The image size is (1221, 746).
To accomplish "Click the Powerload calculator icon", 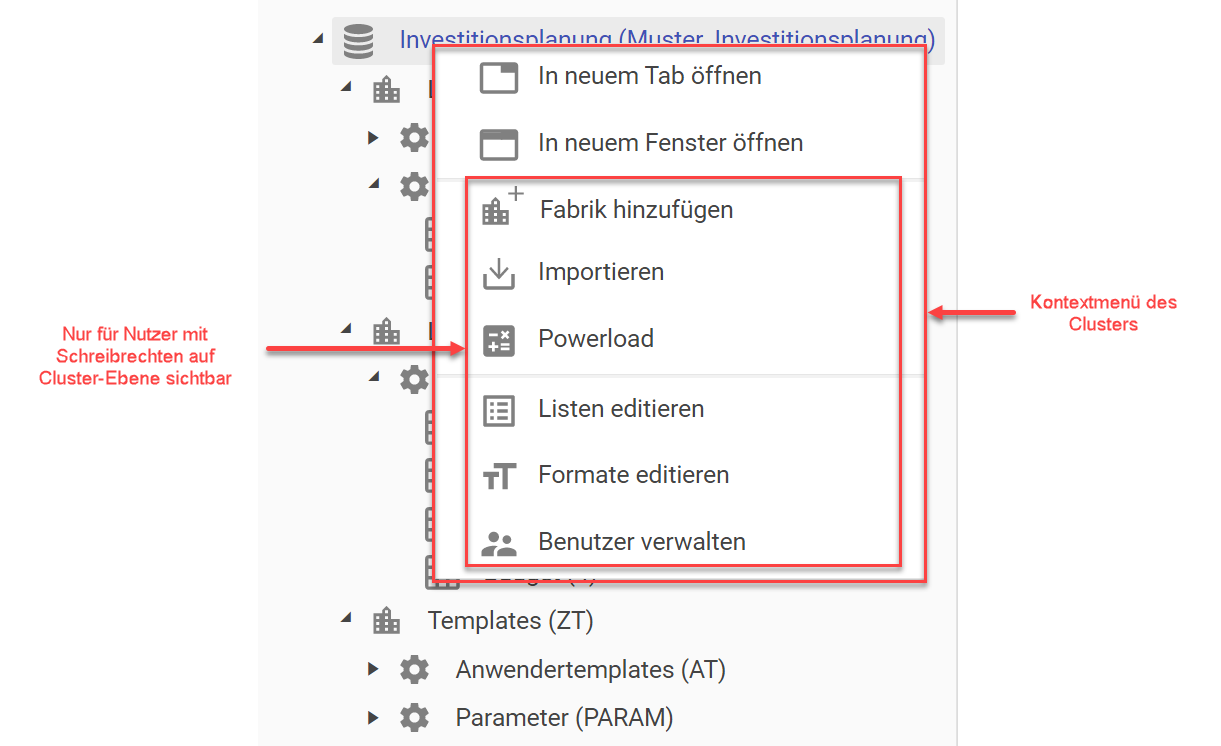I will tap(498, 338).
